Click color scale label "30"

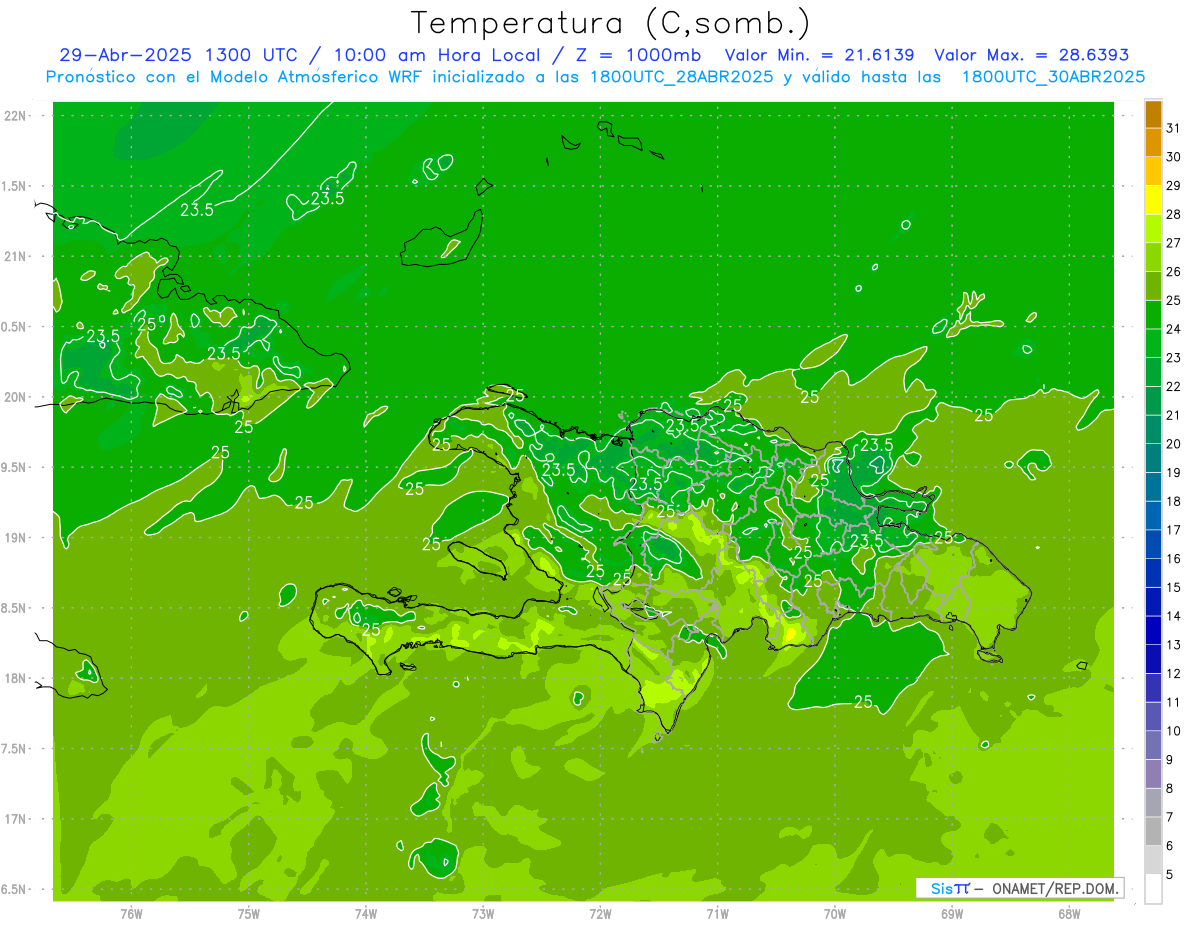coord(1173,157)
